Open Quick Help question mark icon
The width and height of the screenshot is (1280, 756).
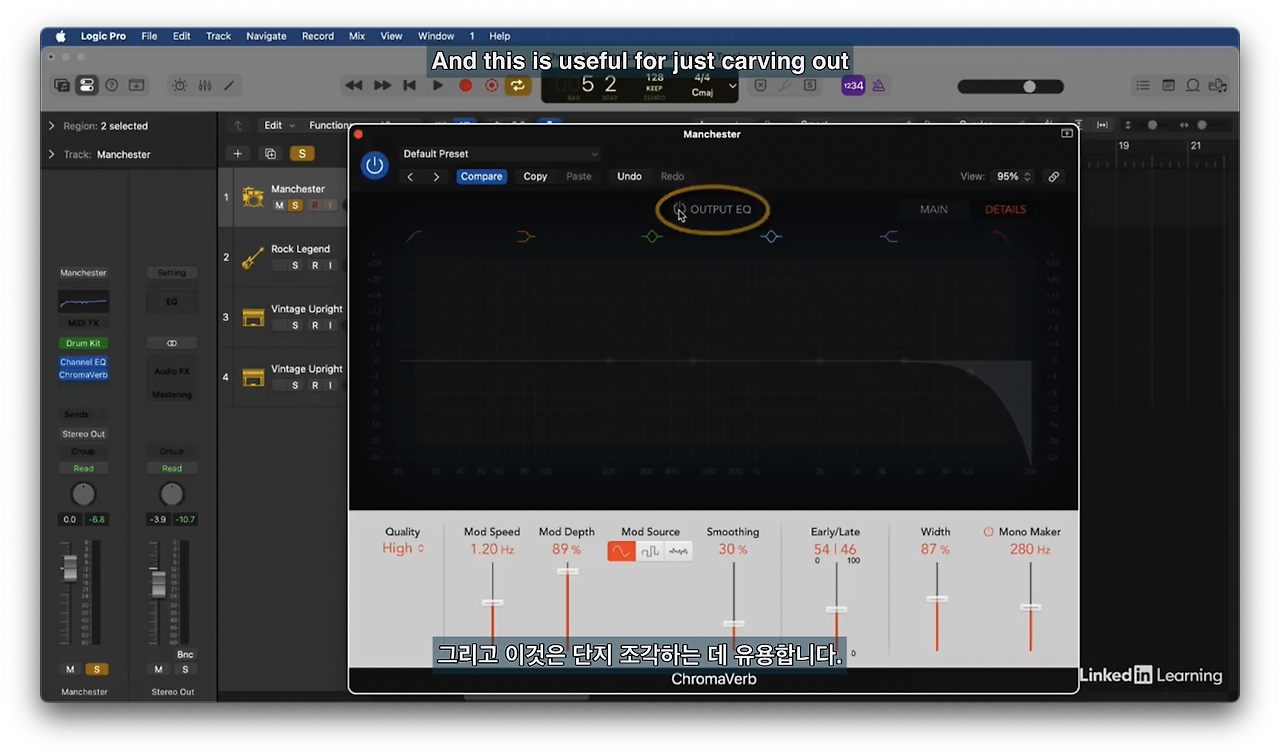click(x=112, y=86)
